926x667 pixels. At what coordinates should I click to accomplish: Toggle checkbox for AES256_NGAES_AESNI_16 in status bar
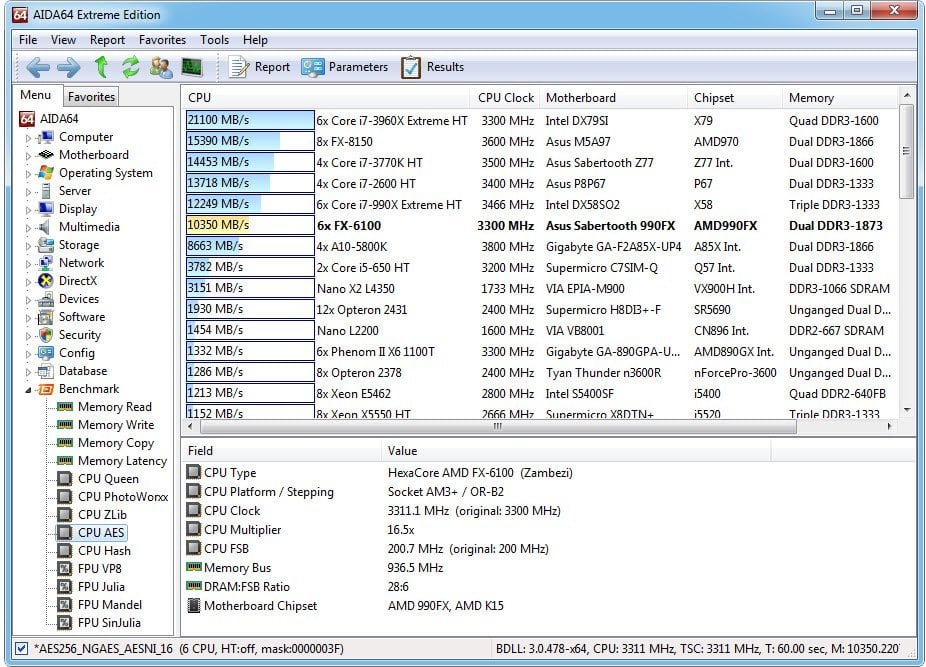point(22,648)
